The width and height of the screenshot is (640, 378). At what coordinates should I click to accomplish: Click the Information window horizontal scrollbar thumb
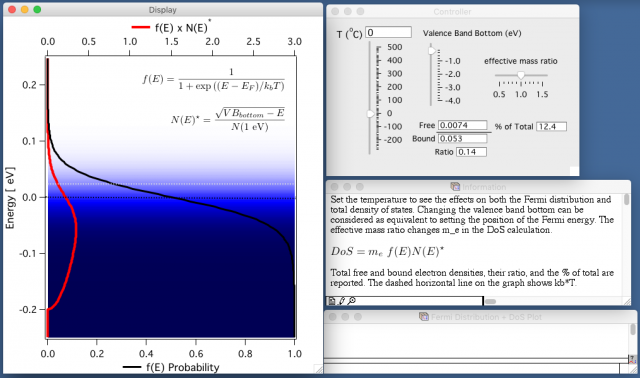491,302
